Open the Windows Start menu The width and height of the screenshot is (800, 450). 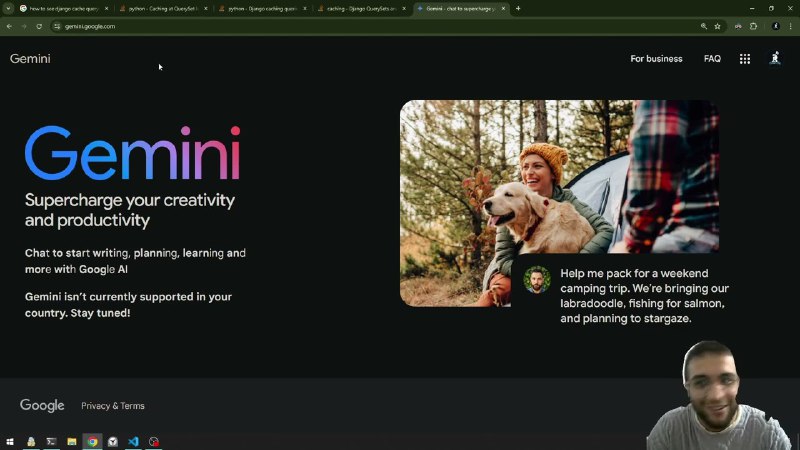pos(10,441)
